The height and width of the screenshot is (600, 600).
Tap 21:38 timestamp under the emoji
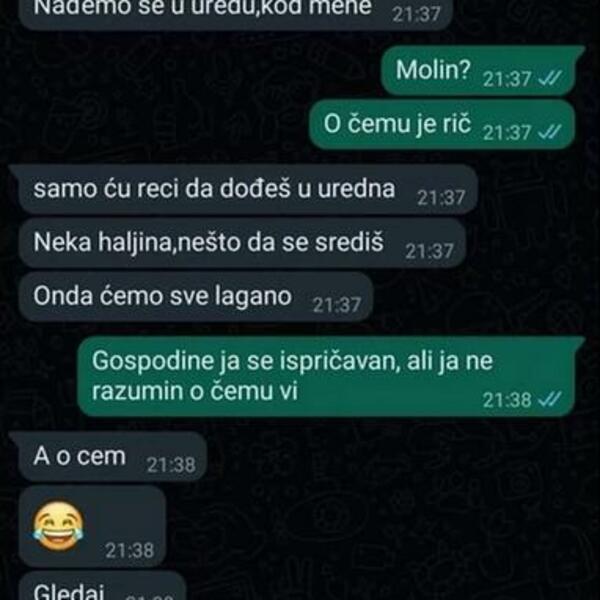pos(130,551)
